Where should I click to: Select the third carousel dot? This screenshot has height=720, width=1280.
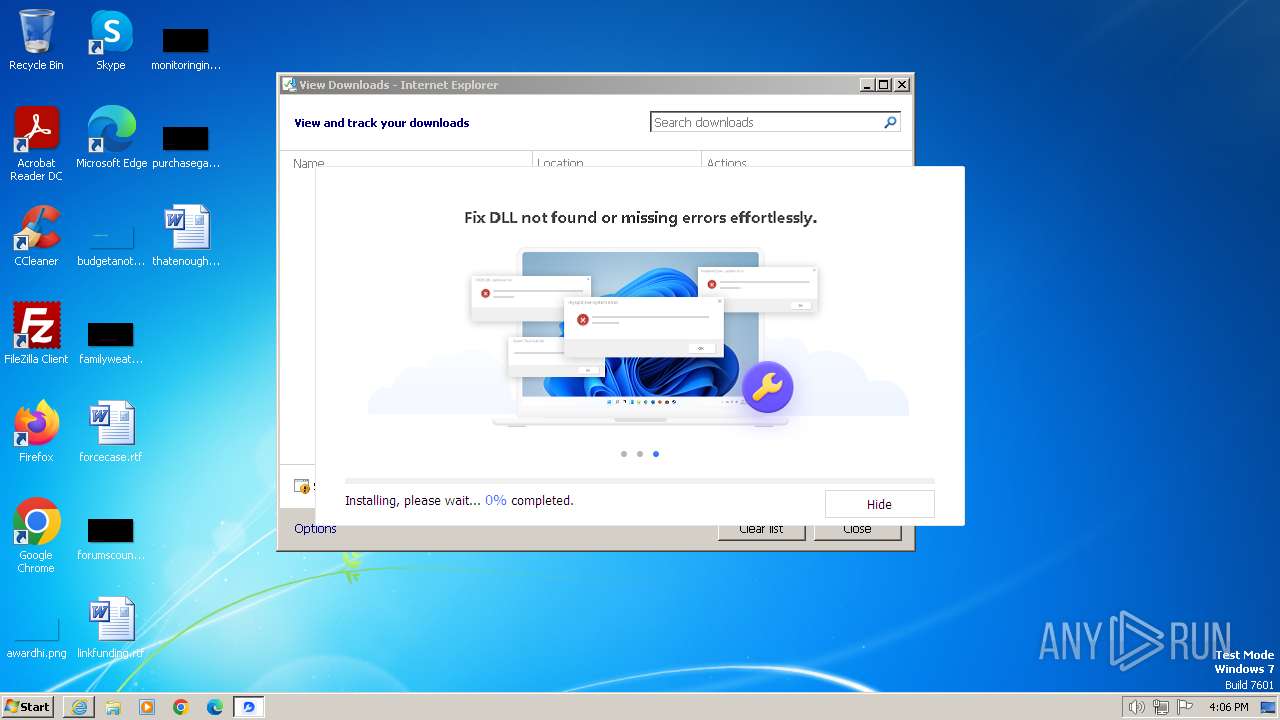[x=656, y=454]
